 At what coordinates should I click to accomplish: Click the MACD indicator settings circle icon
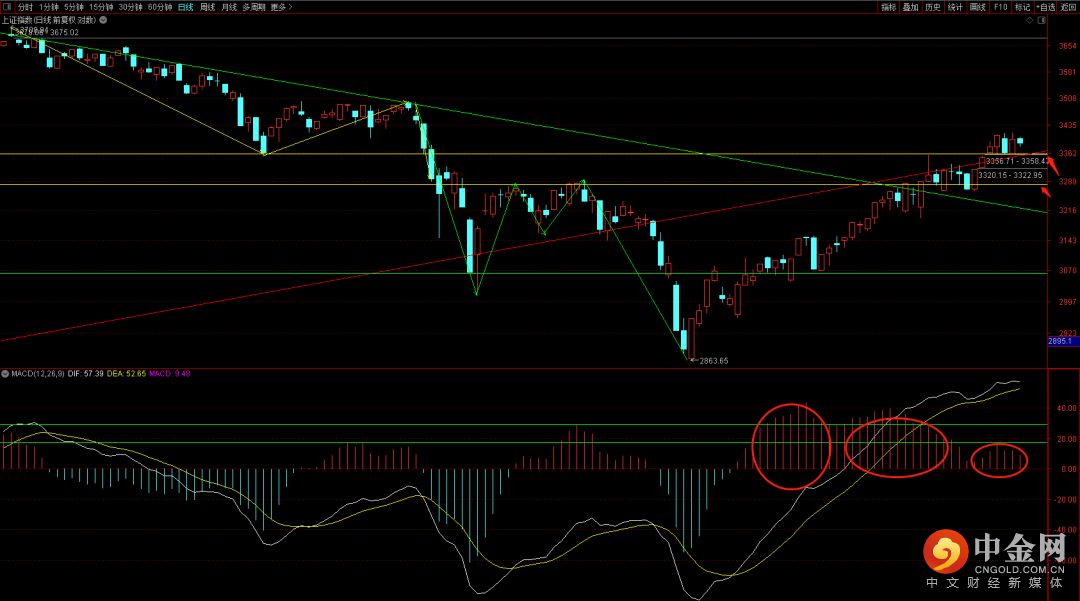point(5,374)
